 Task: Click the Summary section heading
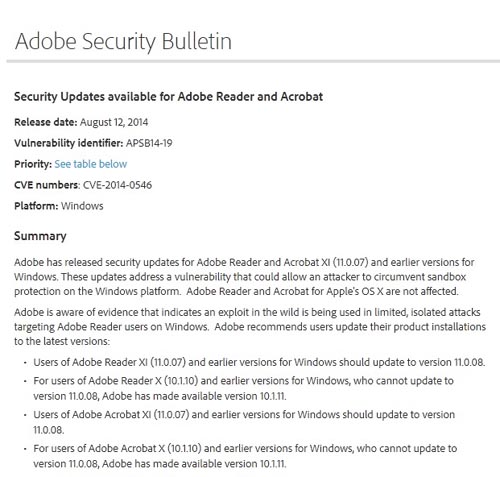click(40, 236)
